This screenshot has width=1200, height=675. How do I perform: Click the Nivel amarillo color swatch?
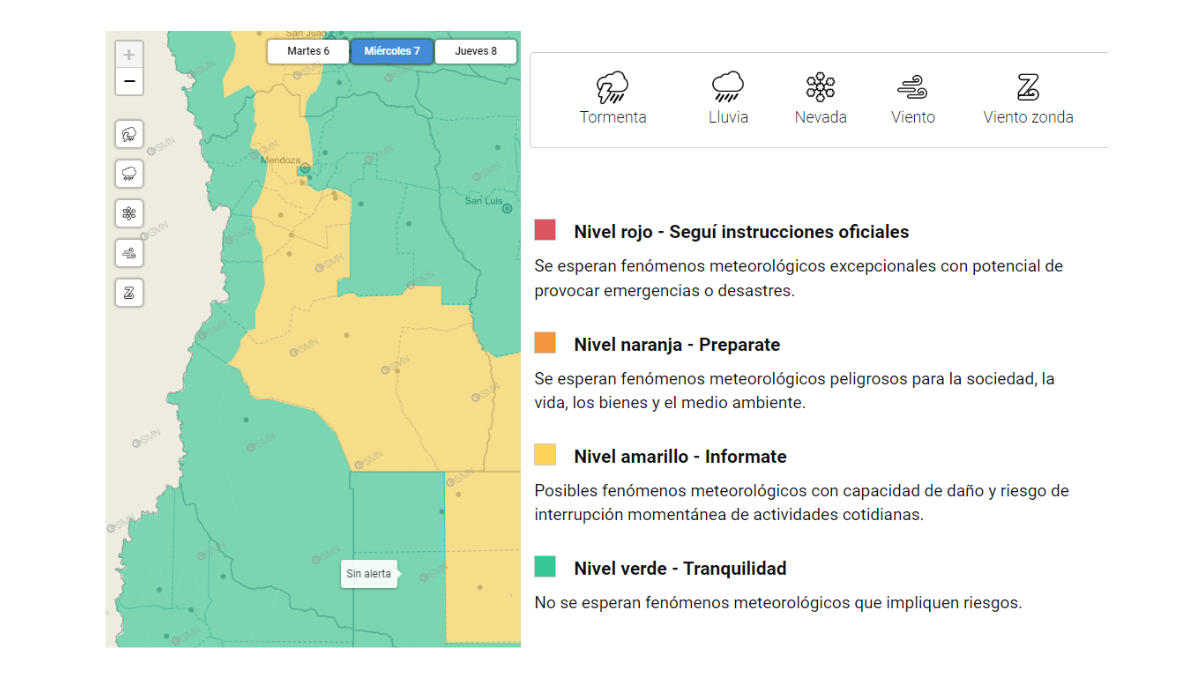click(x=545, y=453)
